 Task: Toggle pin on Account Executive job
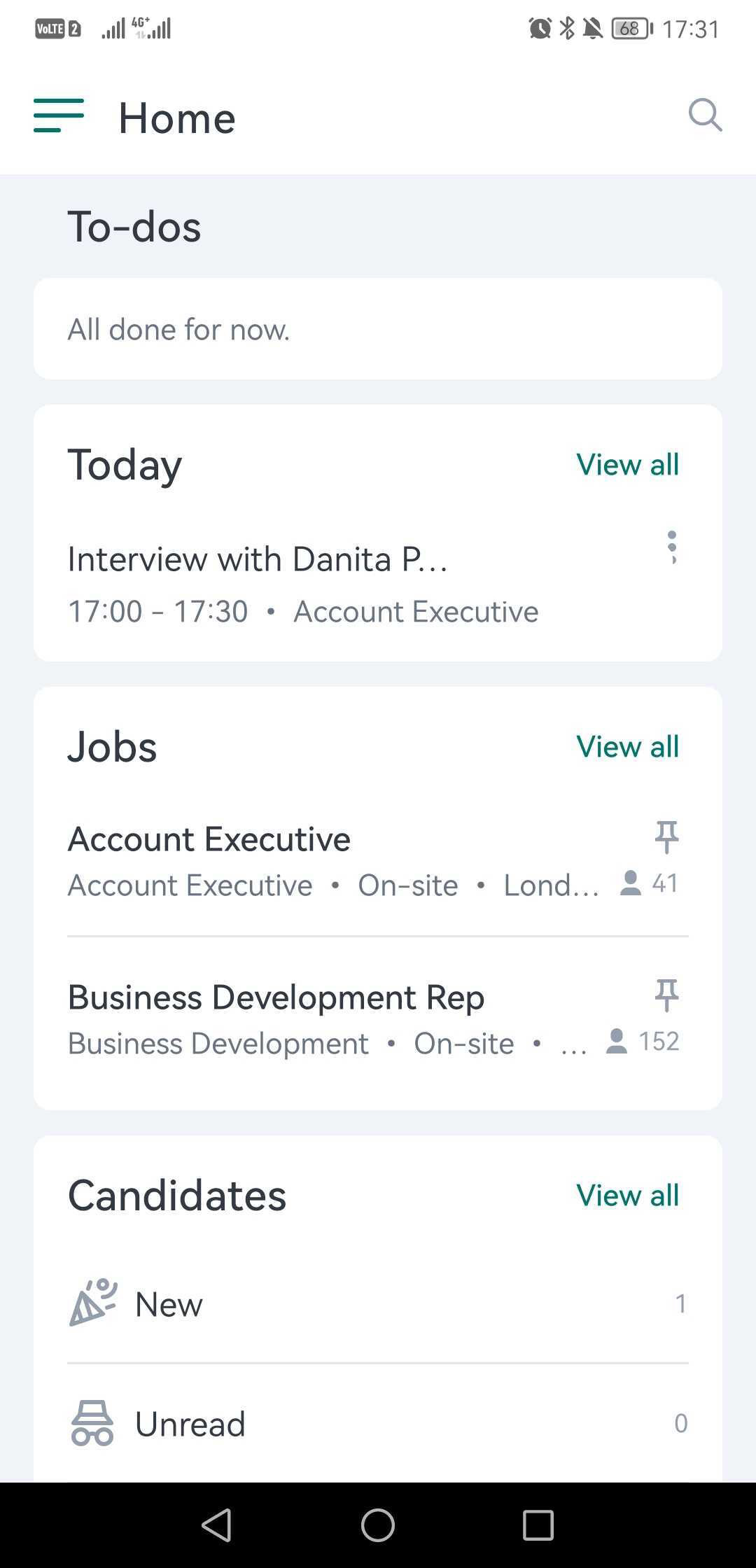[666, 837]
